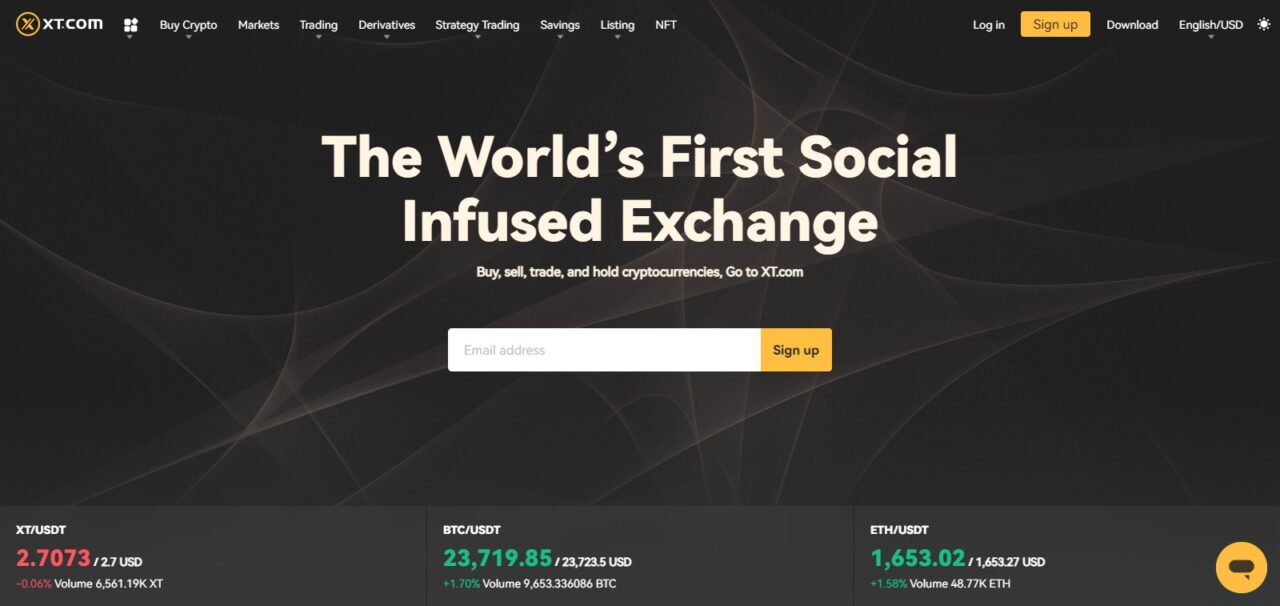Open the Savings menu
The width and height of the screenshot is (1280, 606).
coord(559,25)
